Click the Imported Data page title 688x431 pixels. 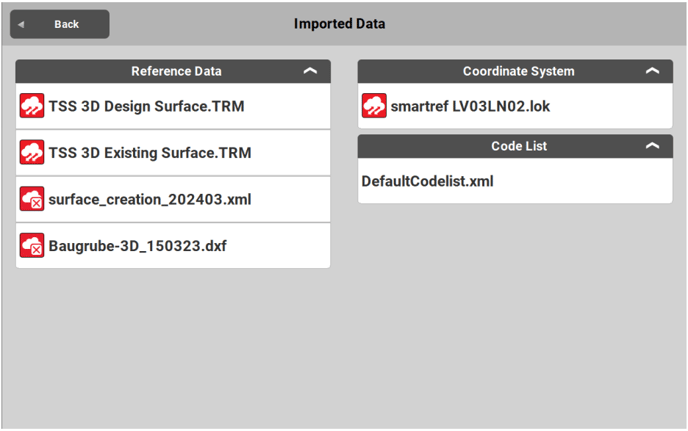(x=339, y=23)
